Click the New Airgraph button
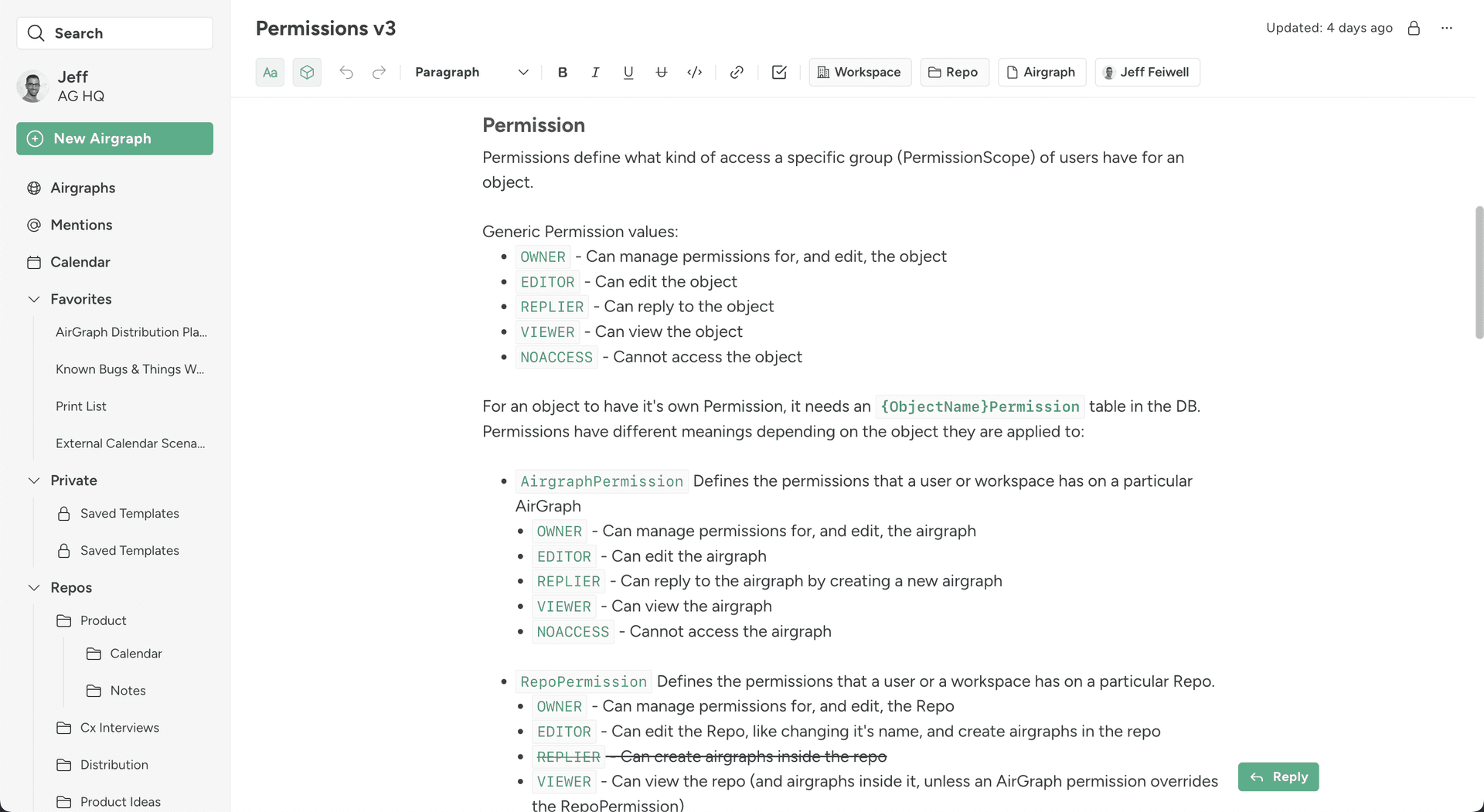 tap(114, 138)
